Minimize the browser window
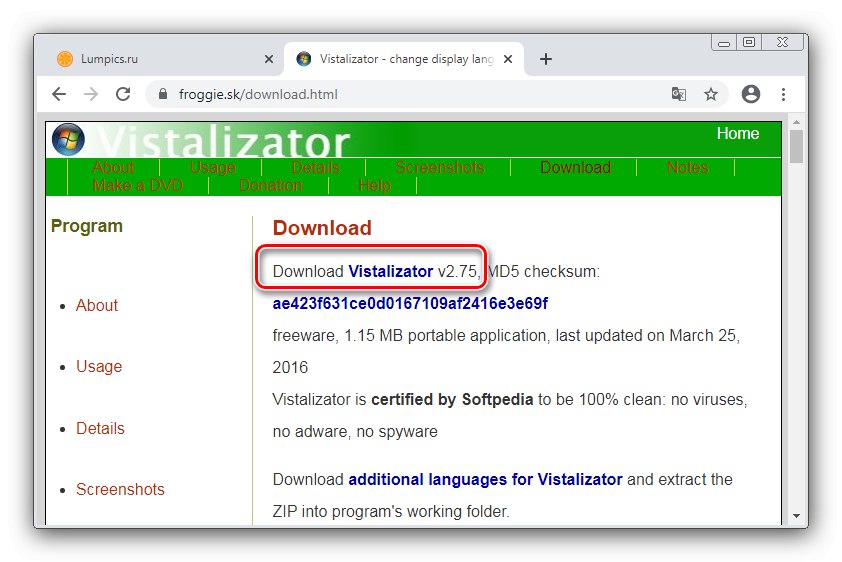This screenshot has width=842, height=562. pos(724,43)
